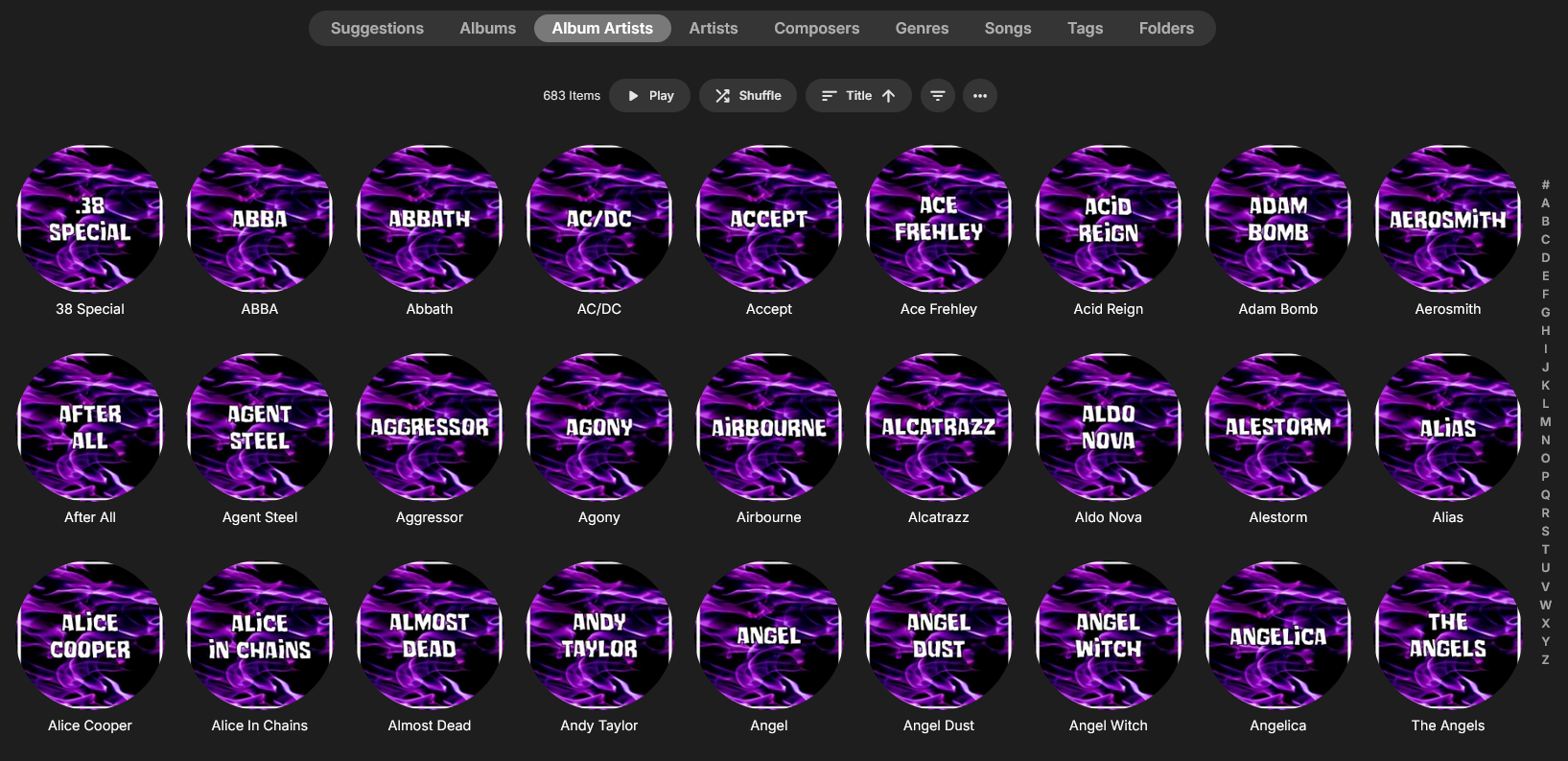Screen dimensions: 1568x761
Task: Open The Angels artist thumbnail
Action: (x=1448, y=635)
